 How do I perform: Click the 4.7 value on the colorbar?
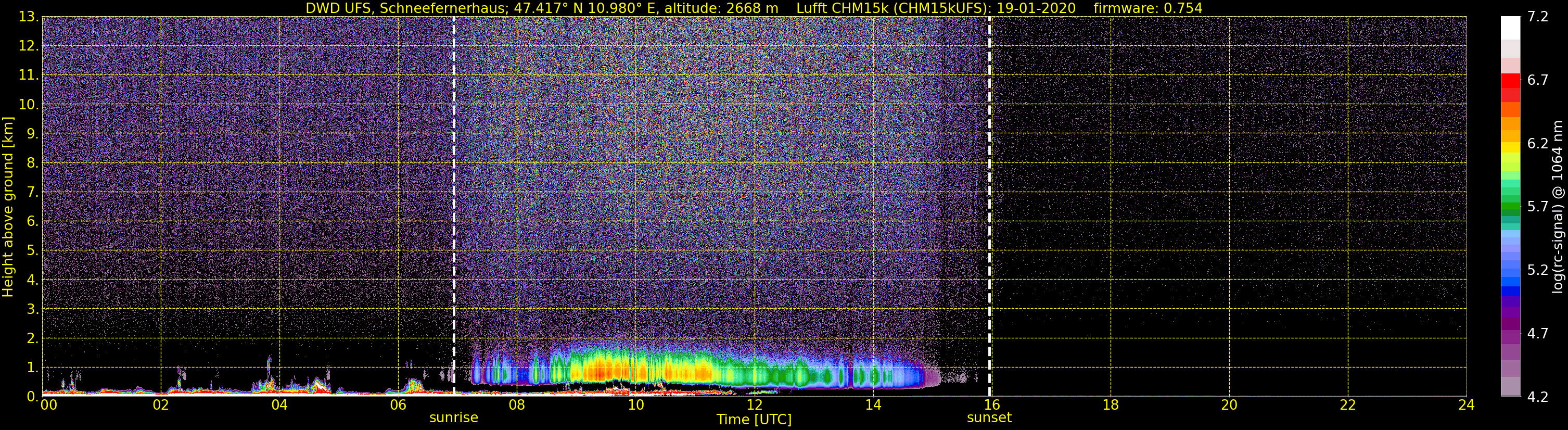point(1538,333)
